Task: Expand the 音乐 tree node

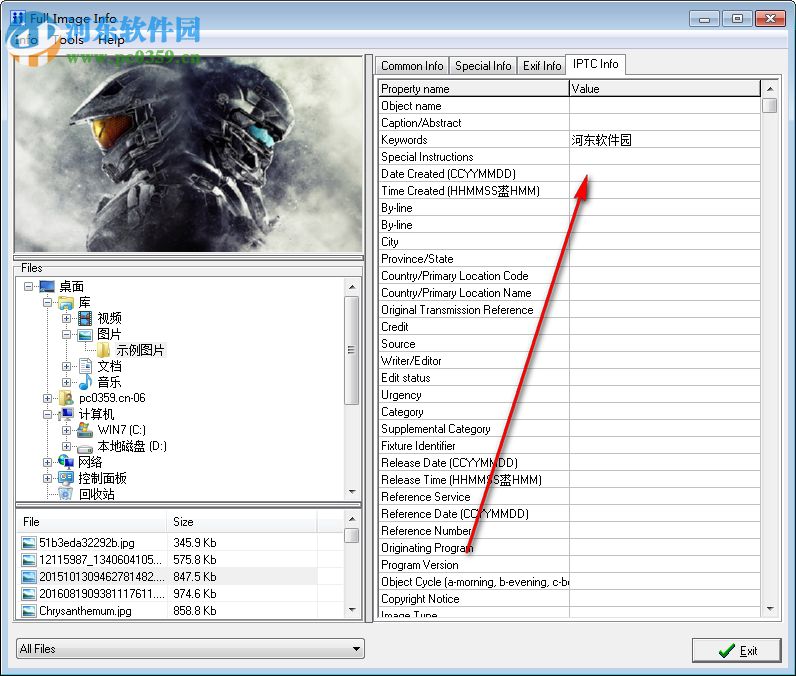Action: click(66, 382)
